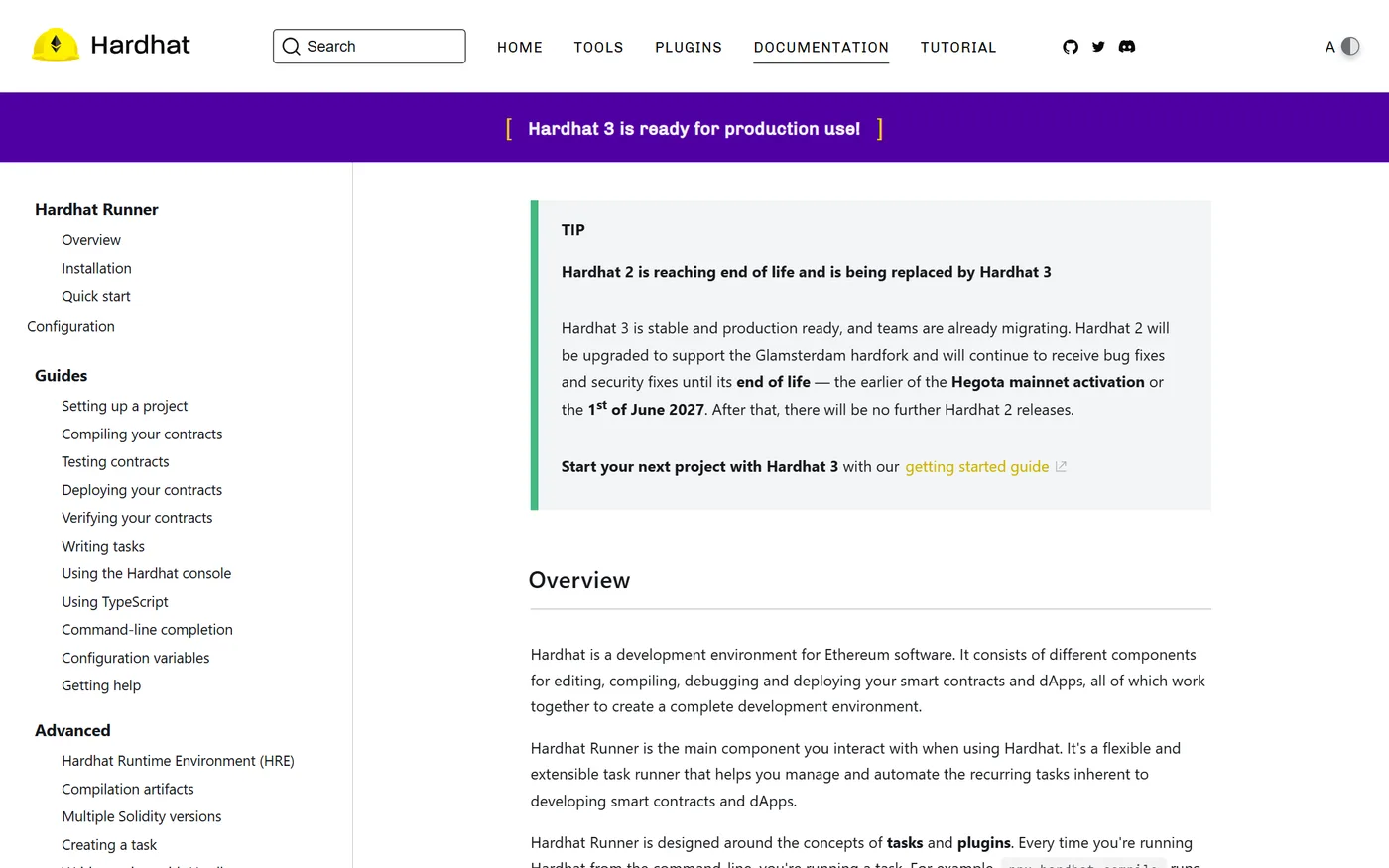Open Using the Hardhat console guide
Screen dimensions: 1389x868
click(147, 573)
